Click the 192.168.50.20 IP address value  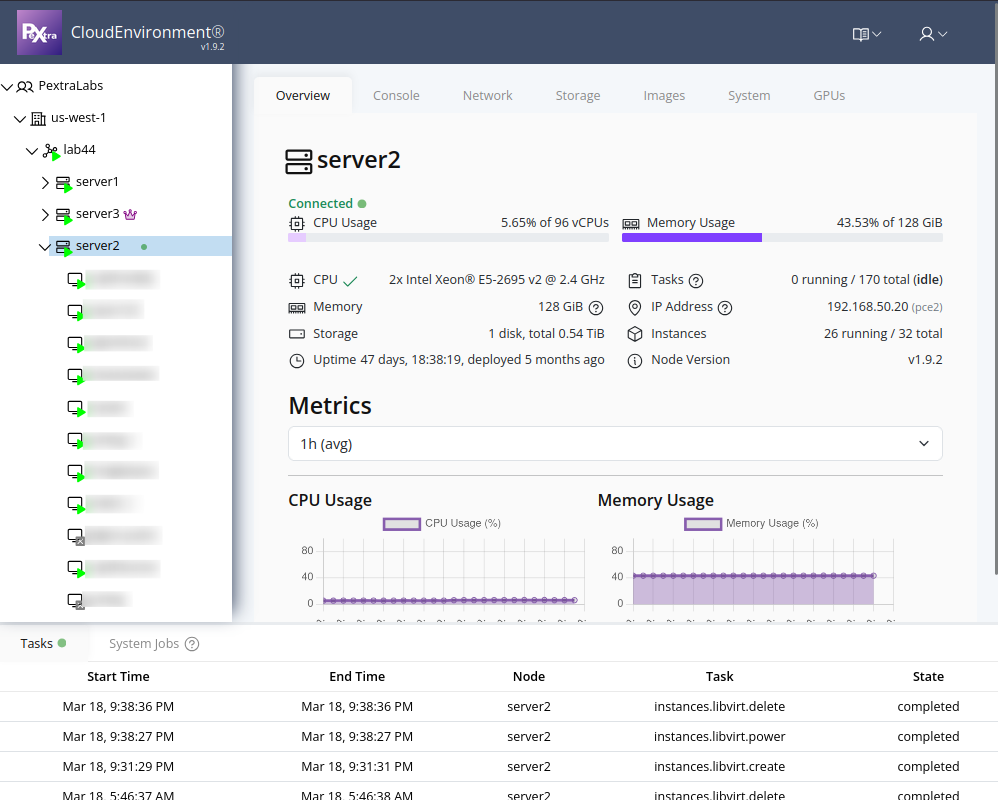pos(868,307)
